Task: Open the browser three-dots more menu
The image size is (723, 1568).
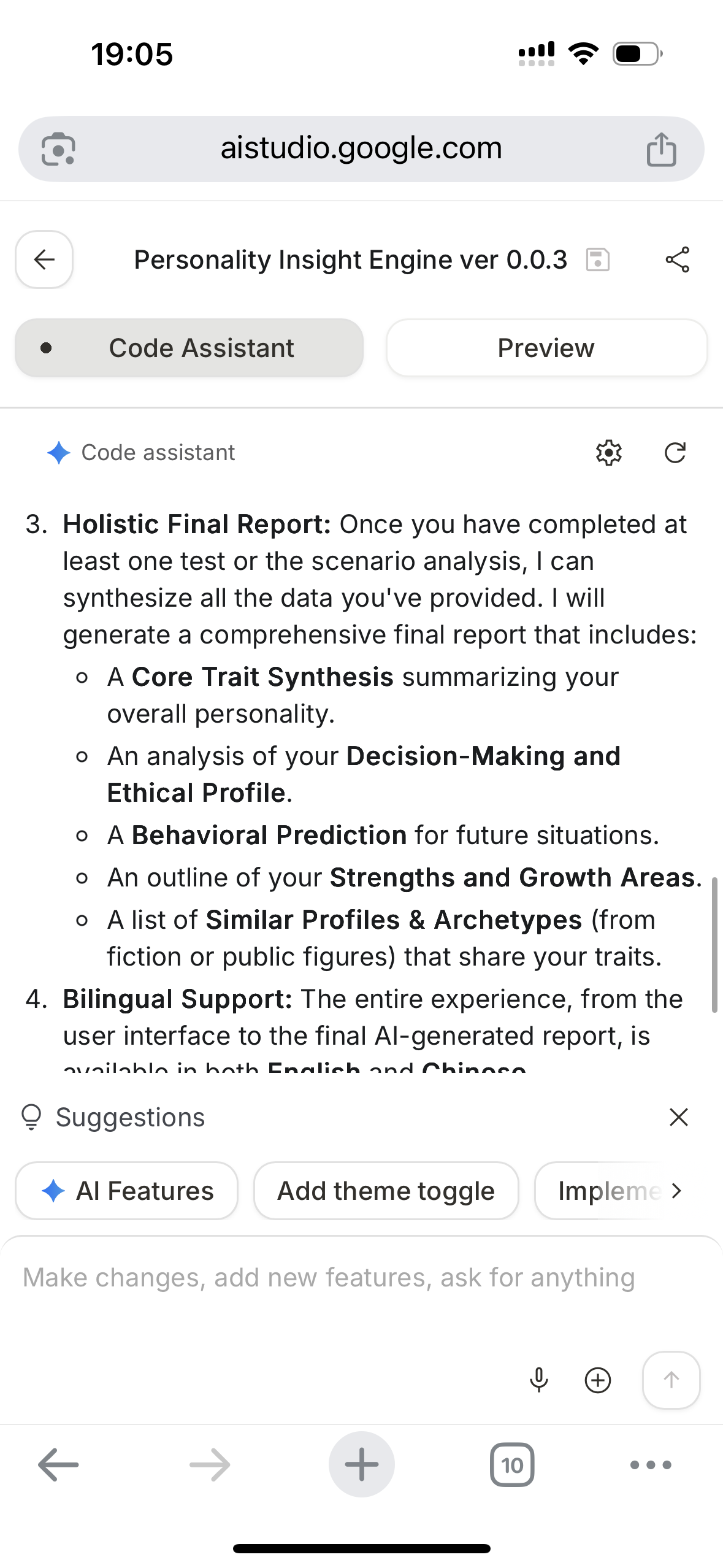Action: click(650, 1465)
